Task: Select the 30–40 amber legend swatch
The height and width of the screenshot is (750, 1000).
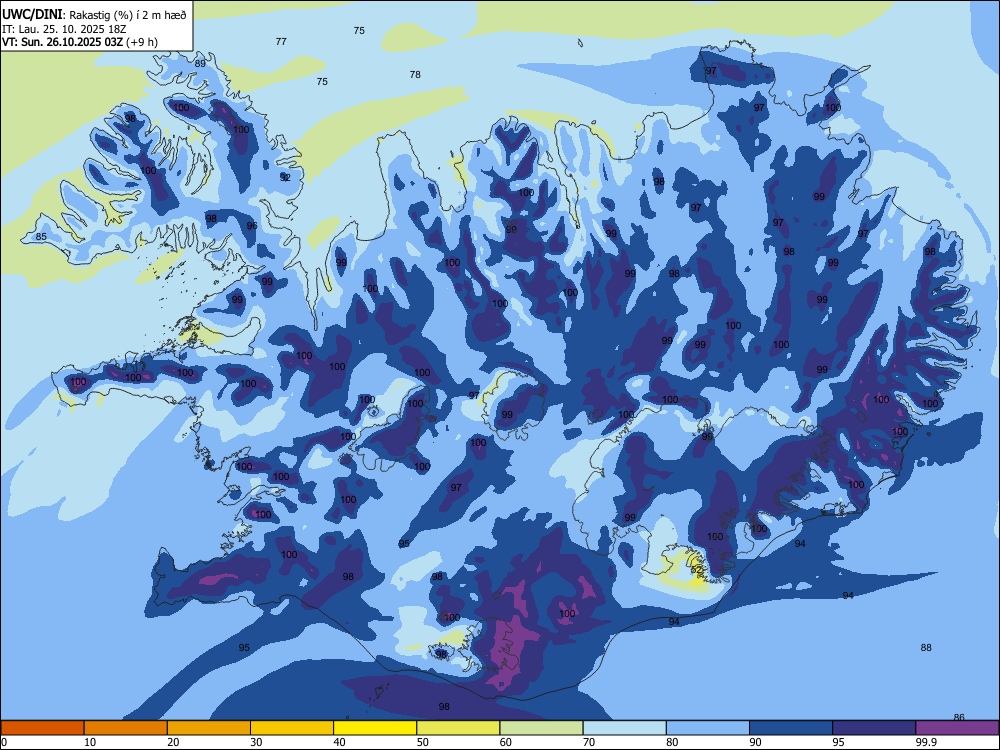Action: [x=292, y=728]
